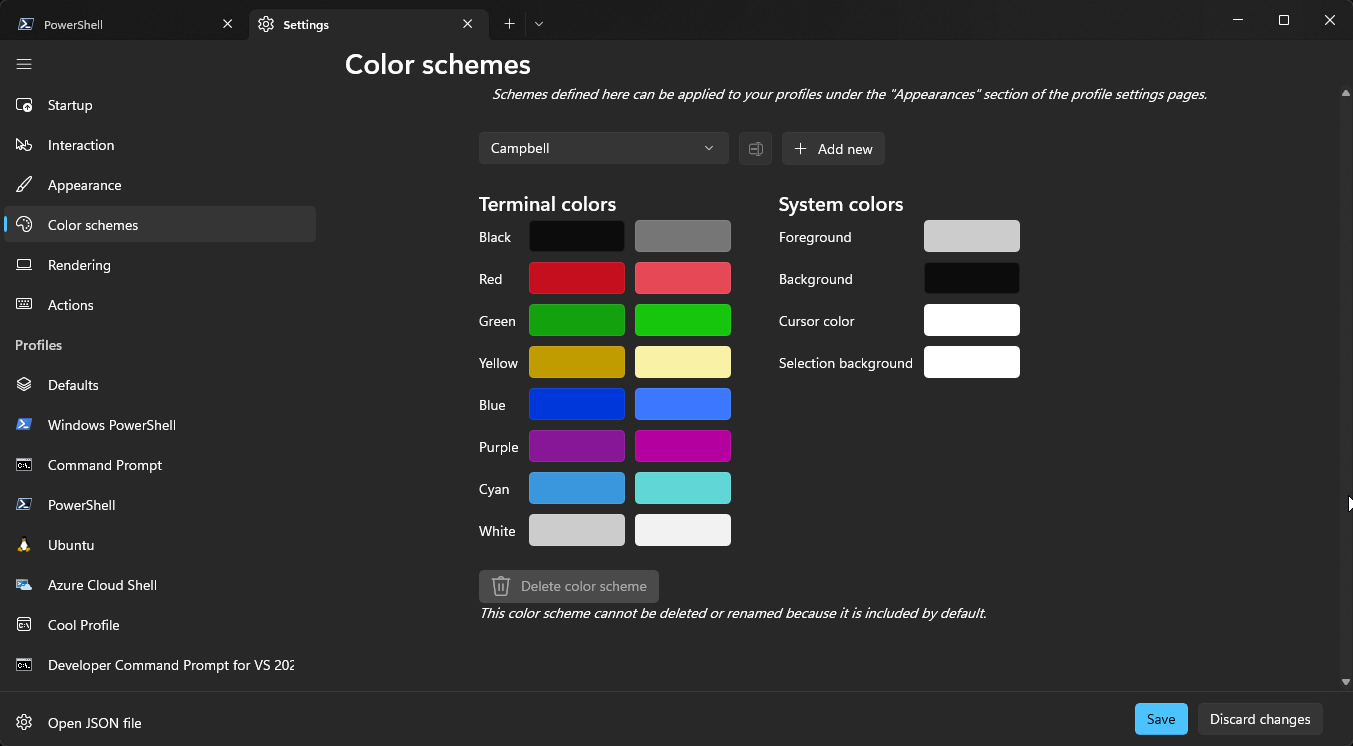Click the Interaction cursor icon

tap(25, 145)
